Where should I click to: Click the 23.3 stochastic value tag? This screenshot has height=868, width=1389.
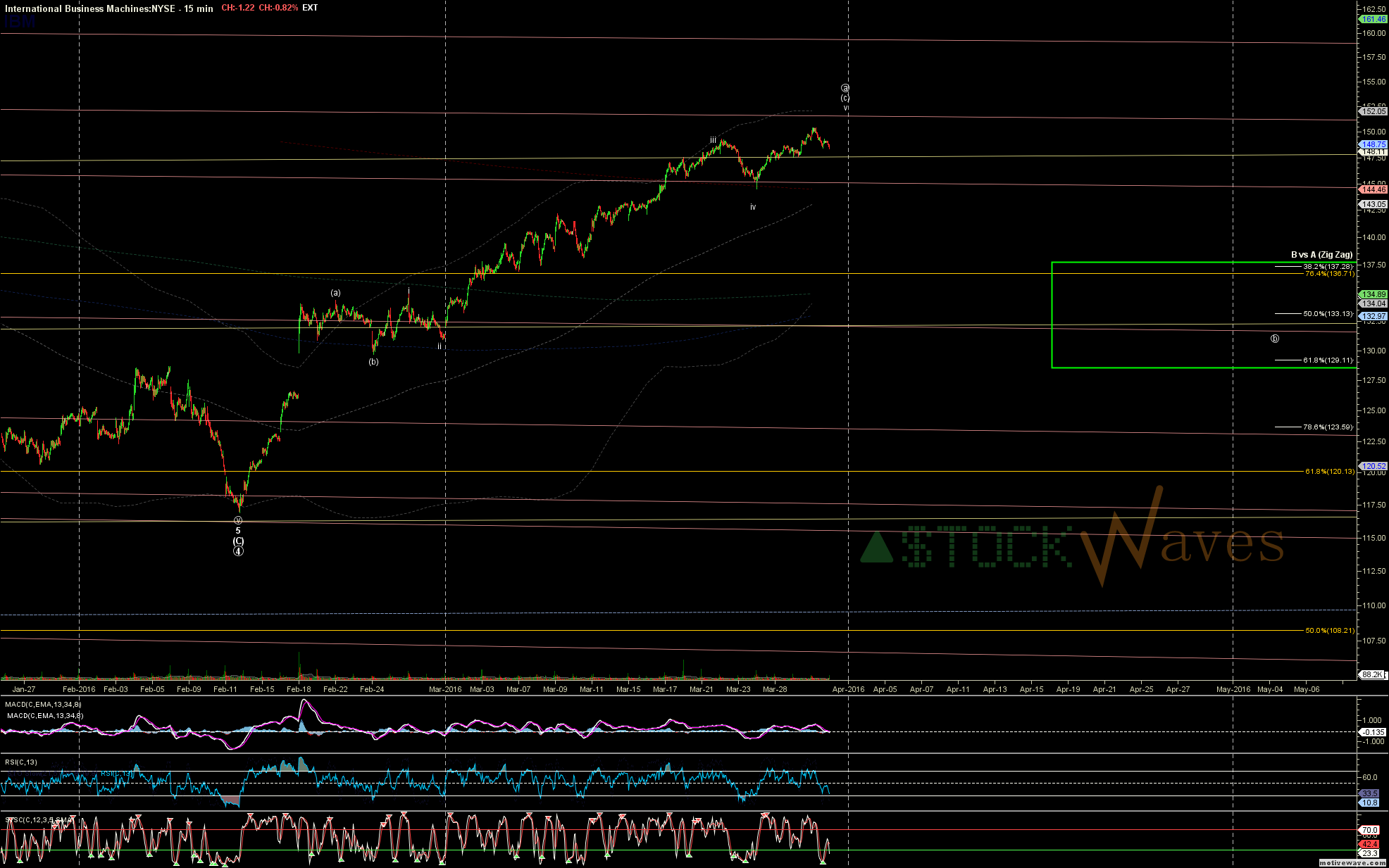(x=1369, y=853)
